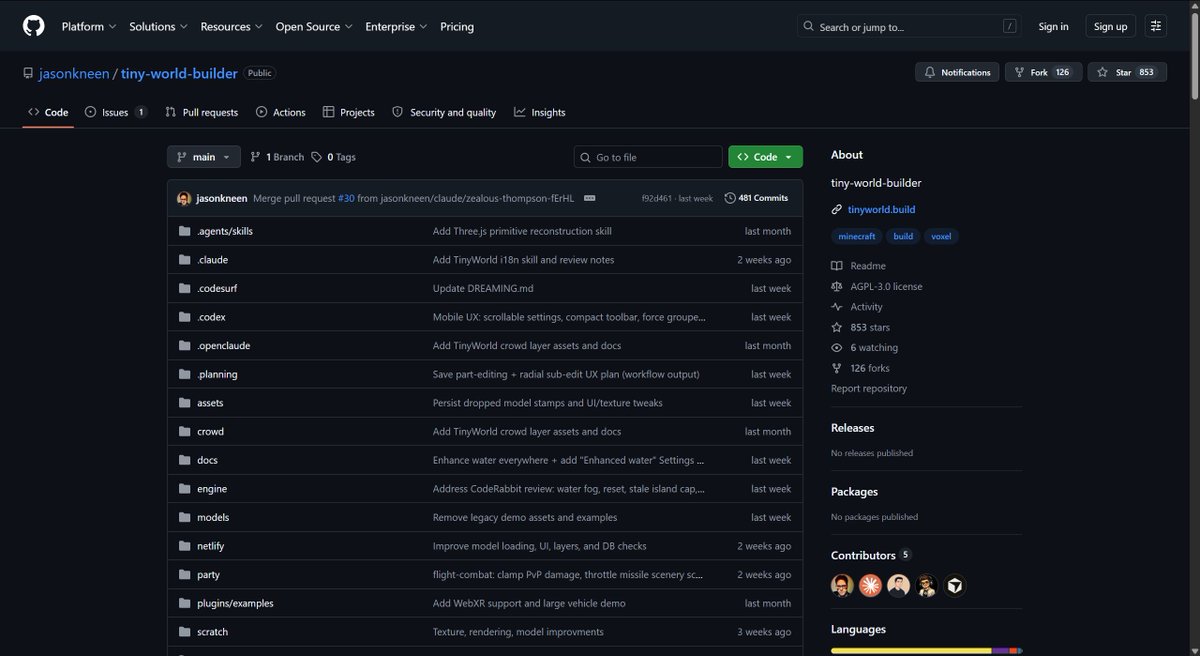The width and height of the screenshot is (1200, 656).
Task: Expand the Solutions menu
Action: click(x=158, y=26)
